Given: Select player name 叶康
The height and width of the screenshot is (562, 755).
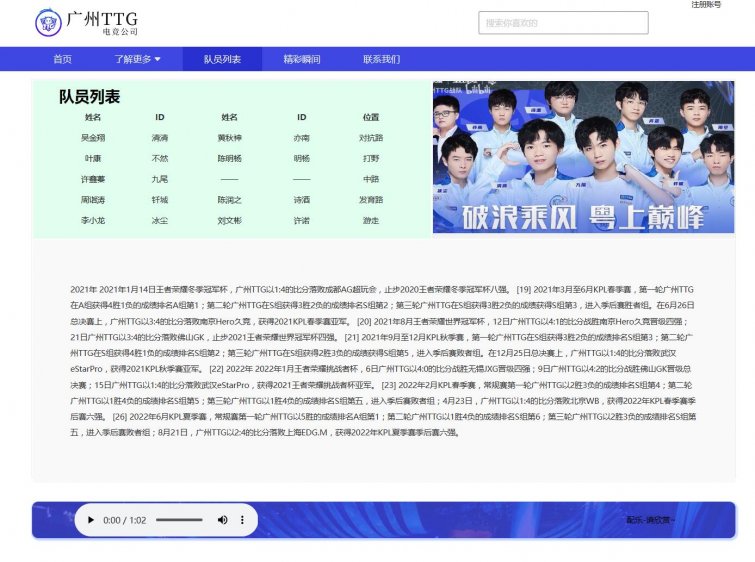Looking at the screenshot, I should (x=93, y=158).
